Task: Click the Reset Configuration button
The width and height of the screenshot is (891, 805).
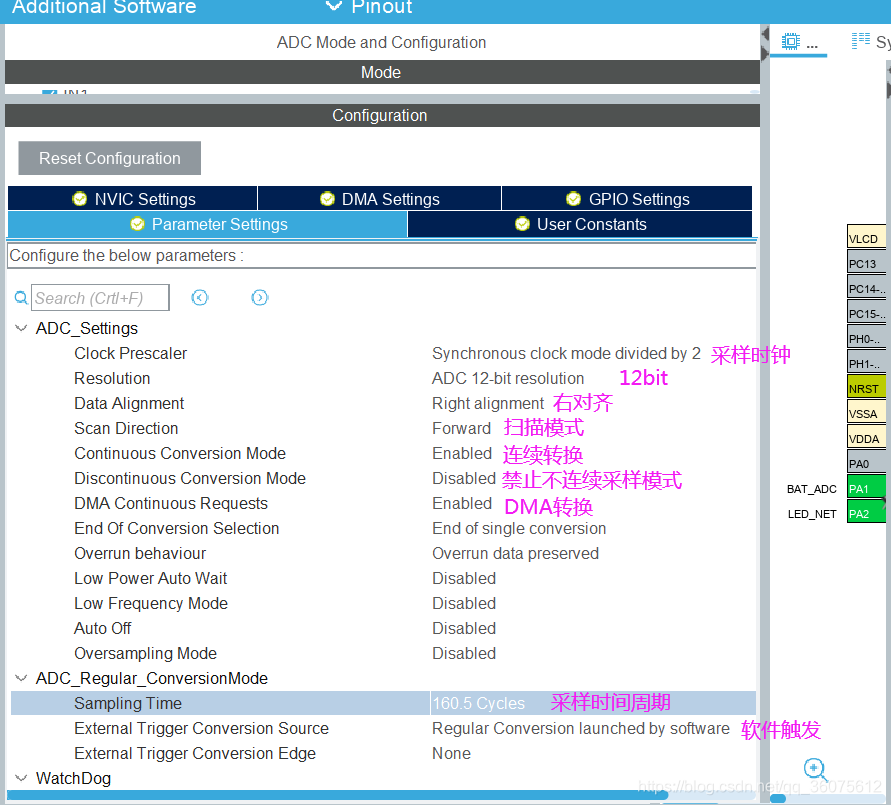Action: click(108, 158)
